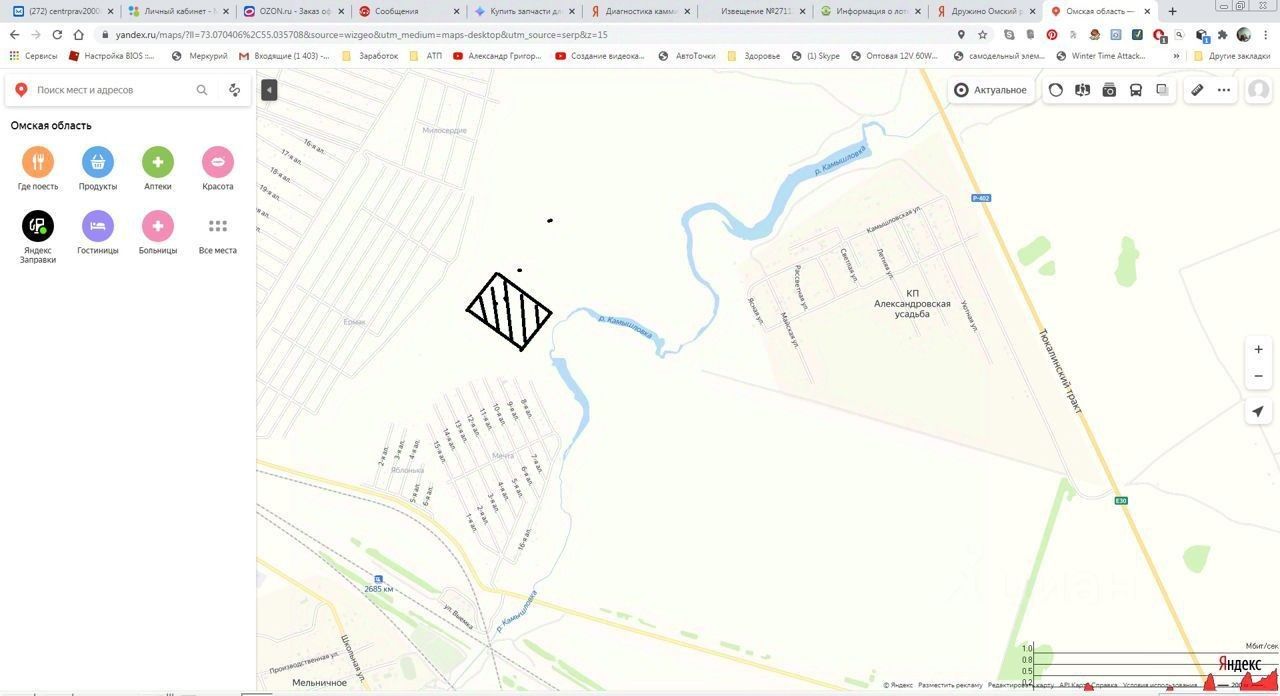Collapse the left sidebar panel
This screenshot has height=696, width=1280.
pyautogui.click(x=269, y=90)
